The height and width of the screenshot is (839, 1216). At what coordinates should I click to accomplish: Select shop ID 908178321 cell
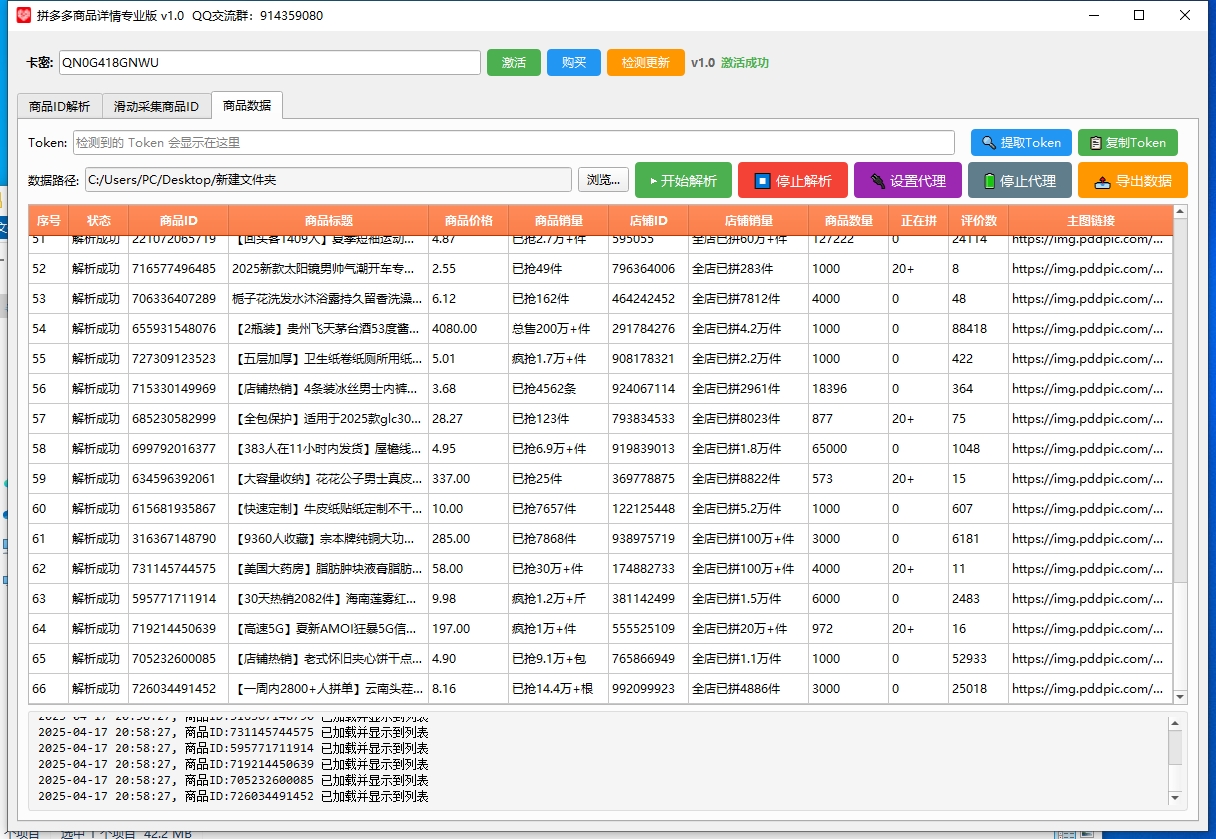(649, 359)
